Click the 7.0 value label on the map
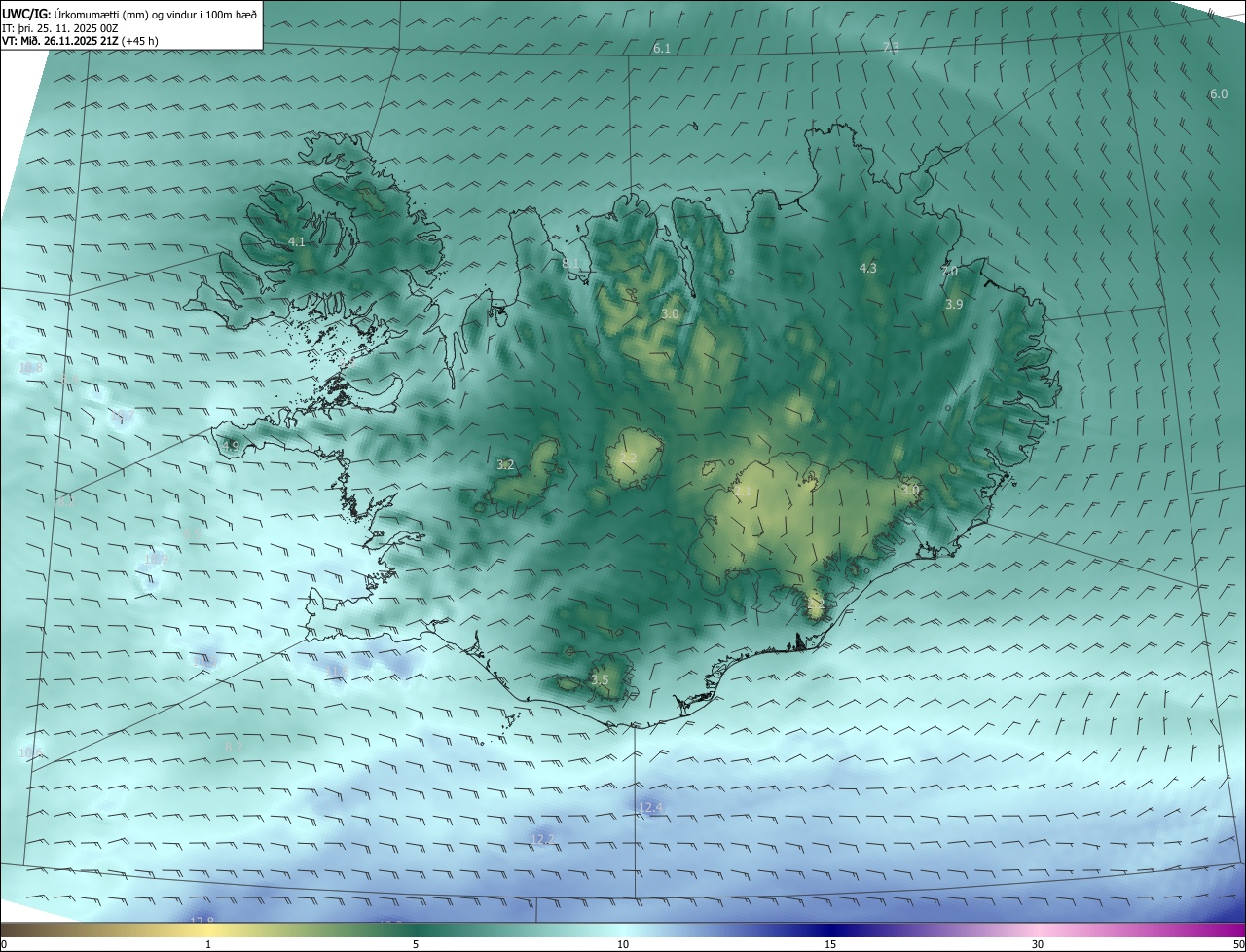 949,271
